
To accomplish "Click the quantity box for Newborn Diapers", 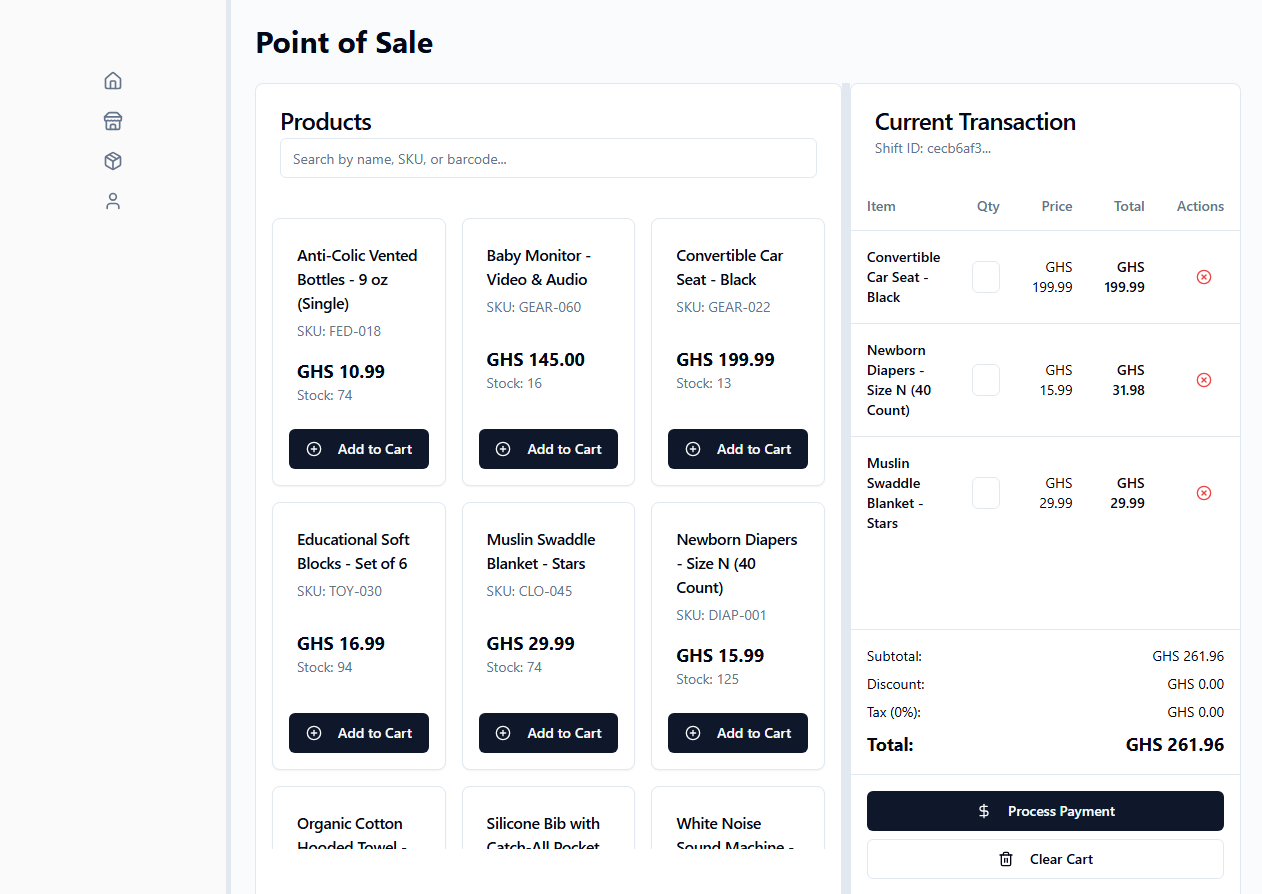I will [986, 380].
